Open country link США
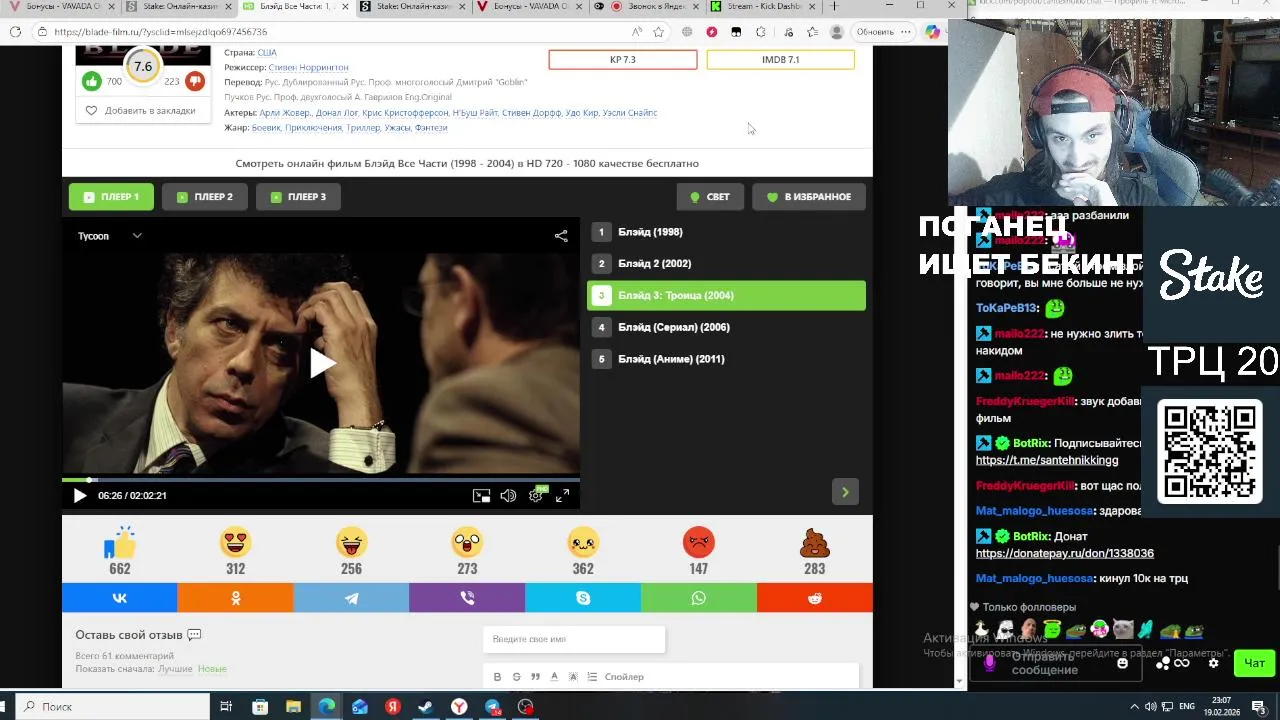The width and height of the screenshot is (1280, 720). coord(267,52)
